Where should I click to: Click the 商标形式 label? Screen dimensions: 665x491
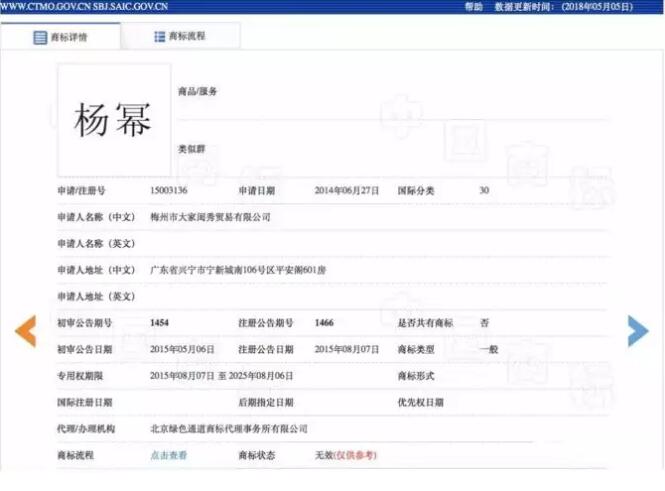click(416, 376)
